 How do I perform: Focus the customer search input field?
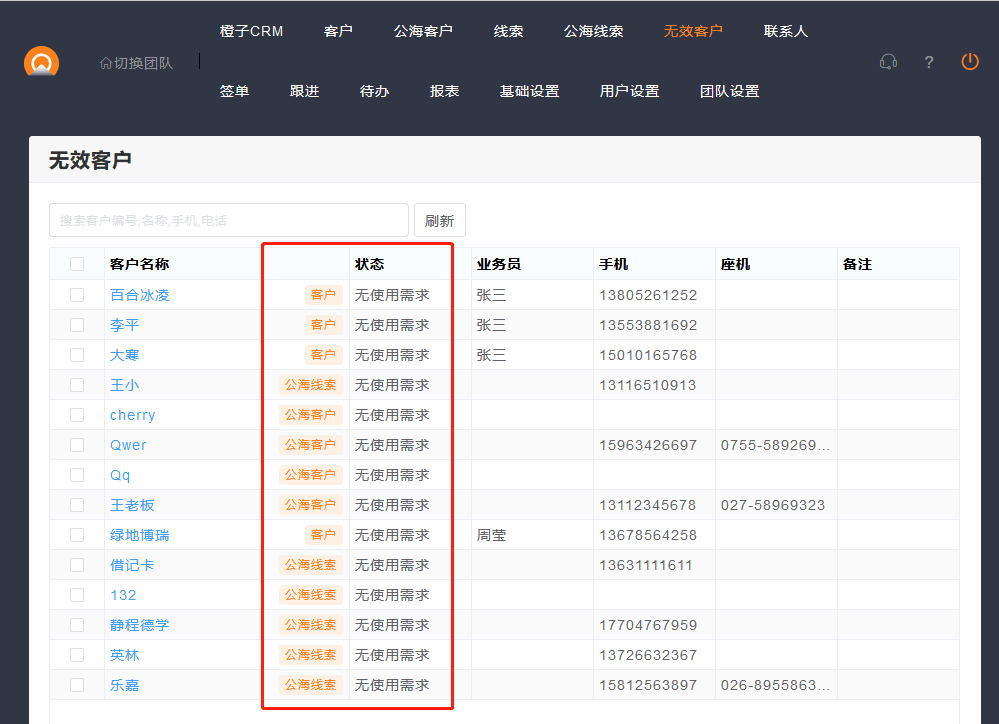228,220
